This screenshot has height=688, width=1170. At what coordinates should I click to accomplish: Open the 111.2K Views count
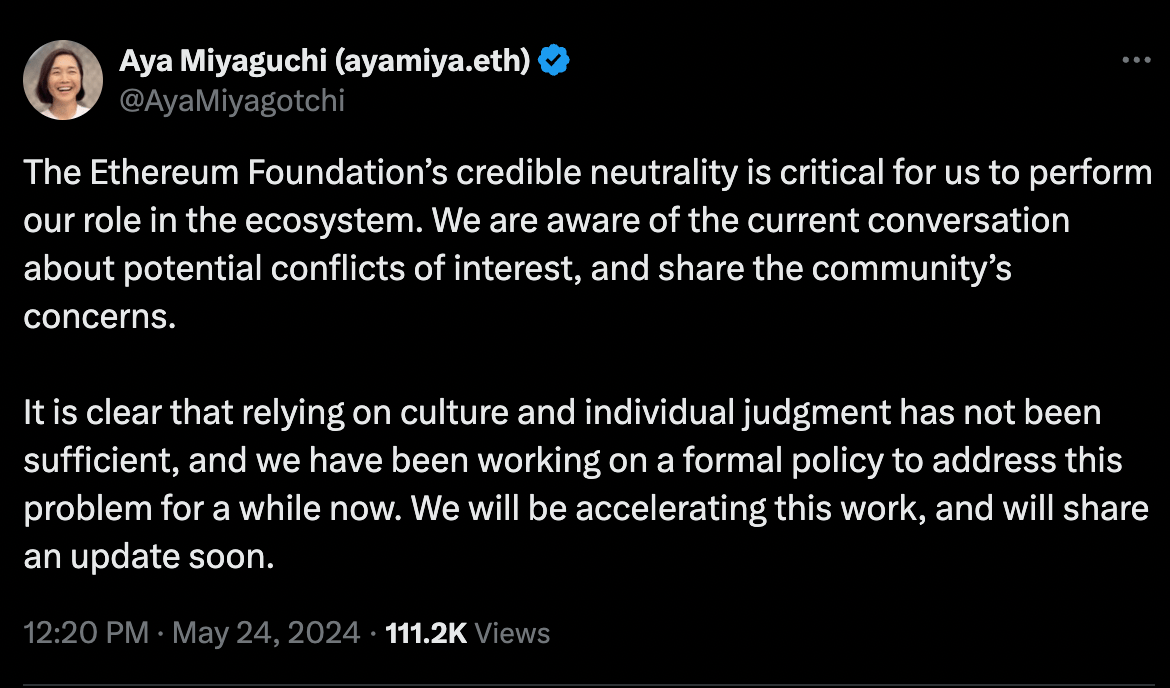pos(467,633)
